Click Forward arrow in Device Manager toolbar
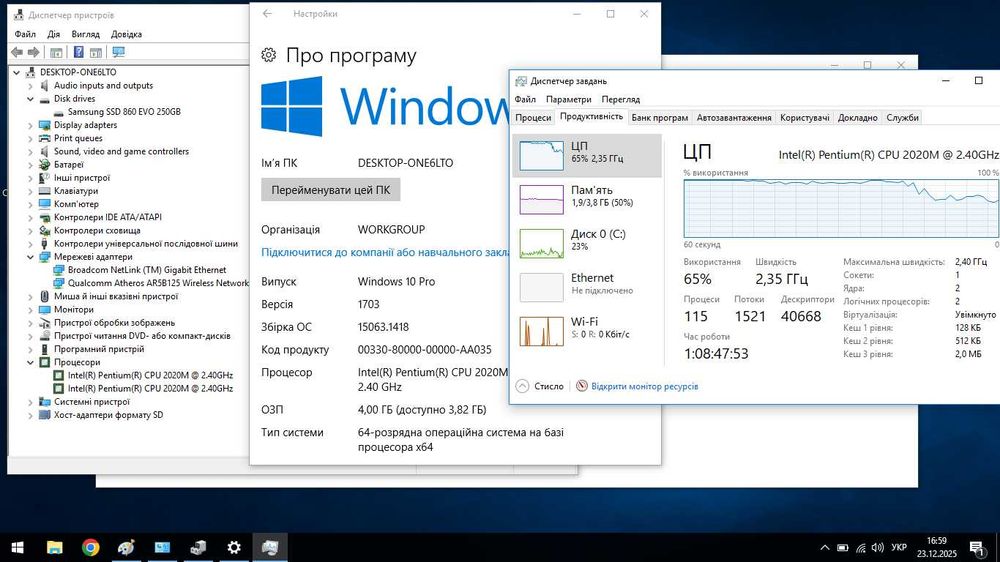This screenshot has width=1000, height=562. pos(34,52)
